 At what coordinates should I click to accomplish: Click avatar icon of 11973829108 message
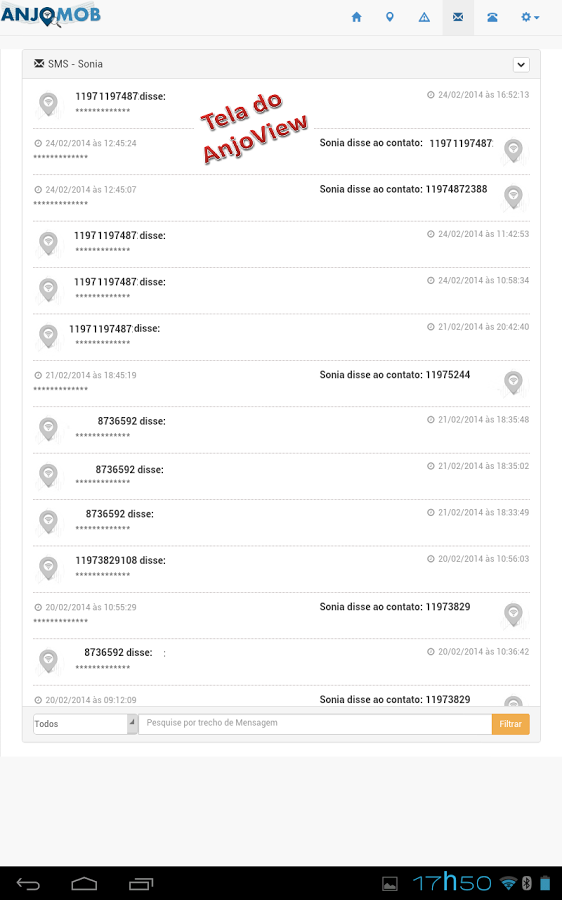coord(48,568)
